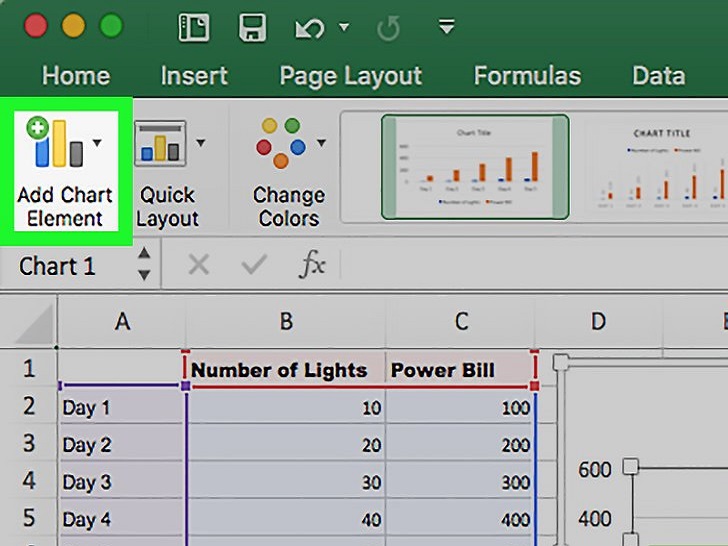The width and height of the screenshot is (728, 546).
Task: Select row 3 header
Action: point(29,443)
